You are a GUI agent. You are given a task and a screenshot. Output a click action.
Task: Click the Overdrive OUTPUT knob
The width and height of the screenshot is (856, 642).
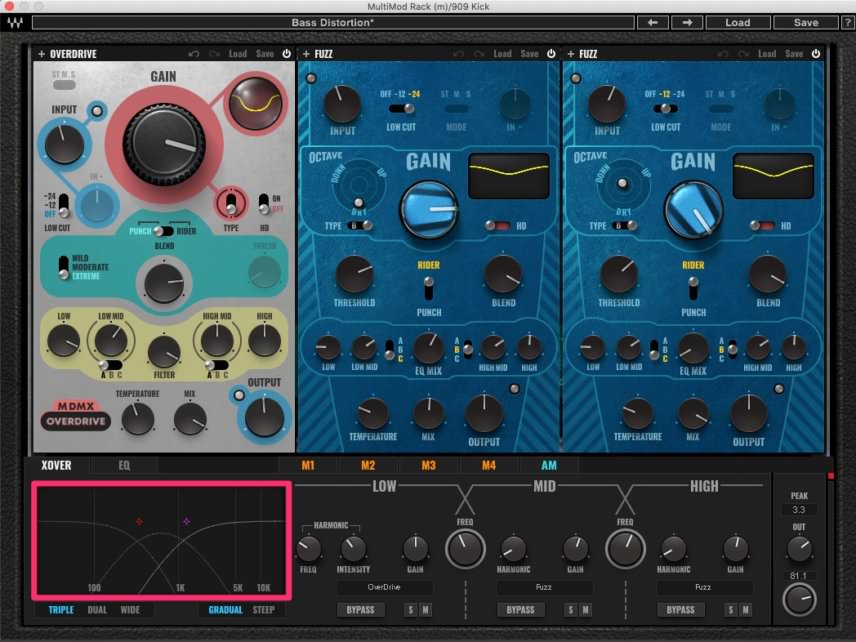pyautogui.click(x=264, y=417)
